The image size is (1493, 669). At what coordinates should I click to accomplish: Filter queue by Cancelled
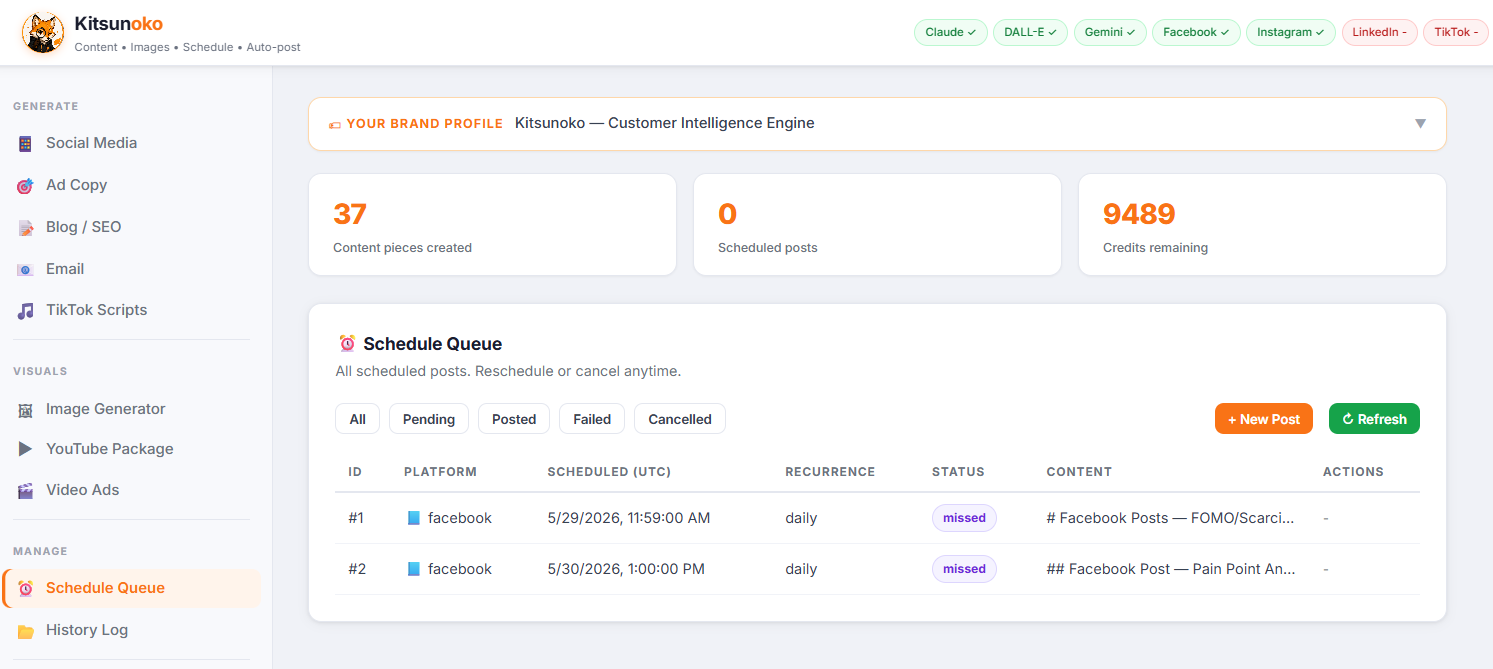680,419
